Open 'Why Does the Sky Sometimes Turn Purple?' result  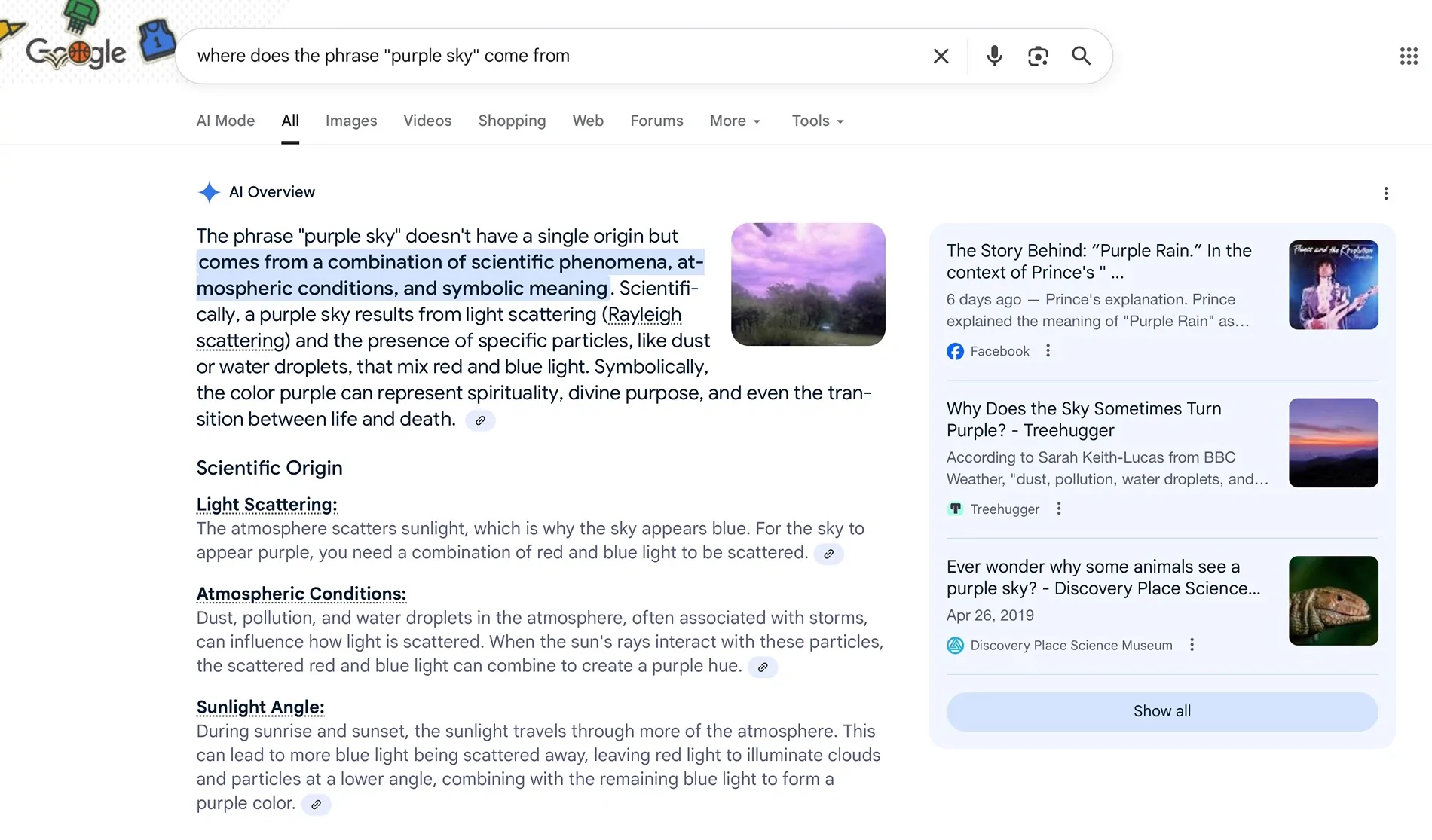pos(1084,420)
